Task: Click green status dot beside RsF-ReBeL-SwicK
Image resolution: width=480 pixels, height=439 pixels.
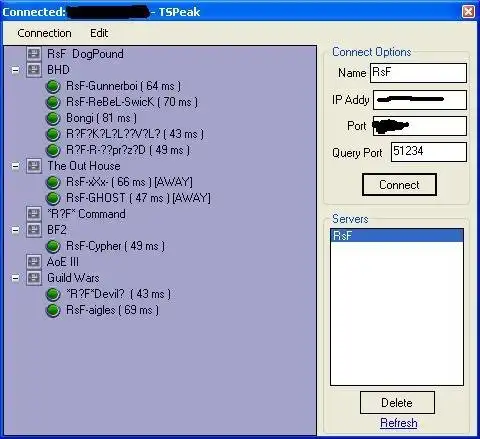Action: pos(53,102)
